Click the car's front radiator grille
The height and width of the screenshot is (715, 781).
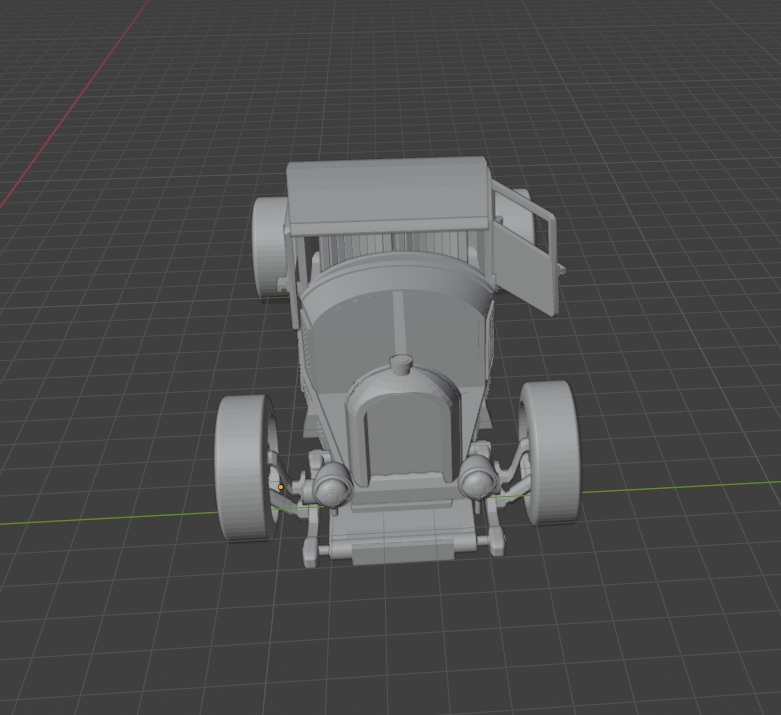[406, 436]
